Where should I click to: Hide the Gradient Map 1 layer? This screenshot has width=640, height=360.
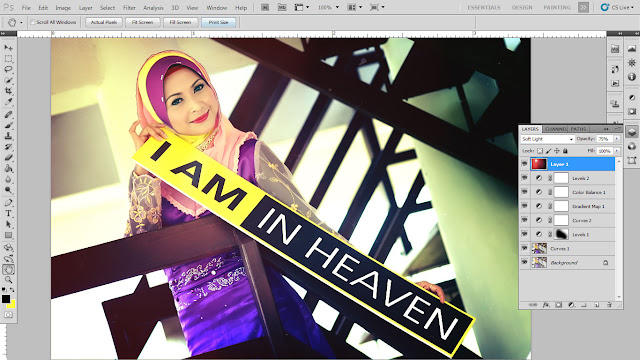point(524,206)
